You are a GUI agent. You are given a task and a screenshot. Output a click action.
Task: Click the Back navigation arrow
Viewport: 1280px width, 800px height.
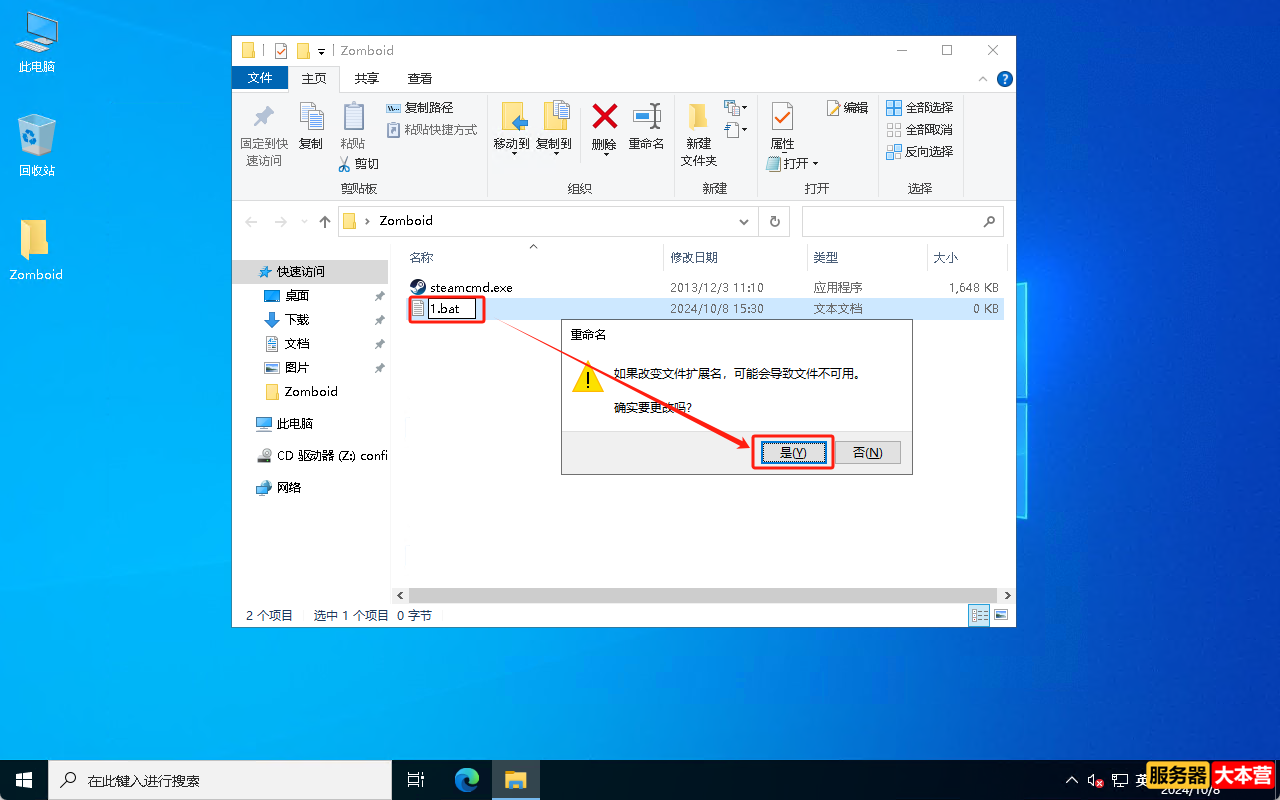click(251, 221)
